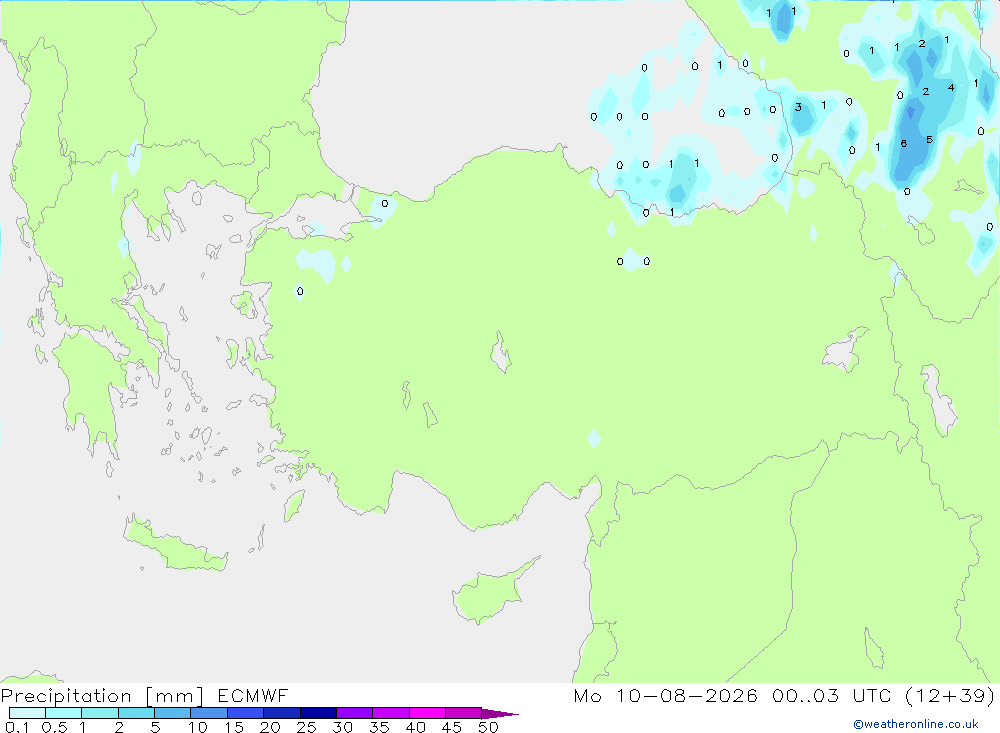Click the (12+39) forecast offset label

point(950,695)
